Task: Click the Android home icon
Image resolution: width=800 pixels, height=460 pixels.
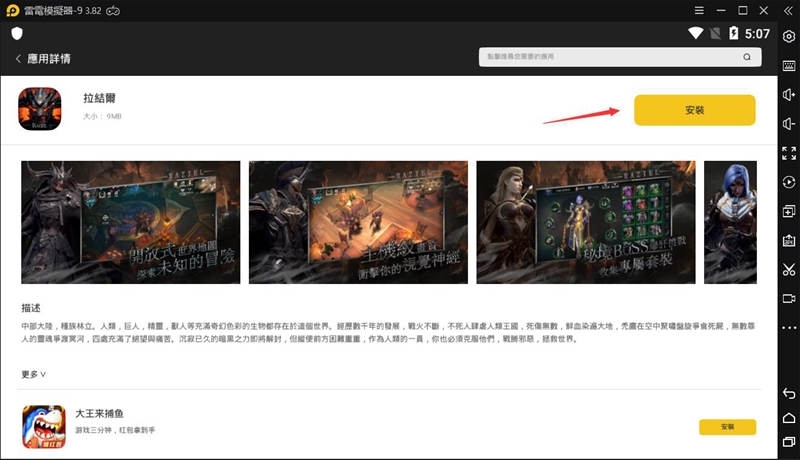Action: (x=789, y=418)
